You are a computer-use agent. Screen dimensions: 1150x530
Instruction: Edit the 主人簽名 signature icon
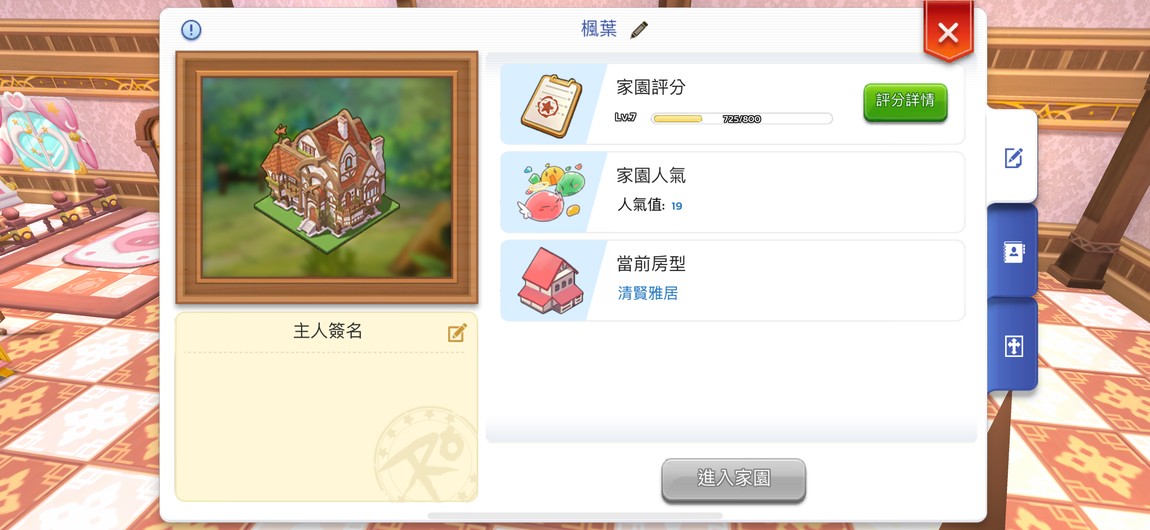pyautogui.click(x=457, y=333)
